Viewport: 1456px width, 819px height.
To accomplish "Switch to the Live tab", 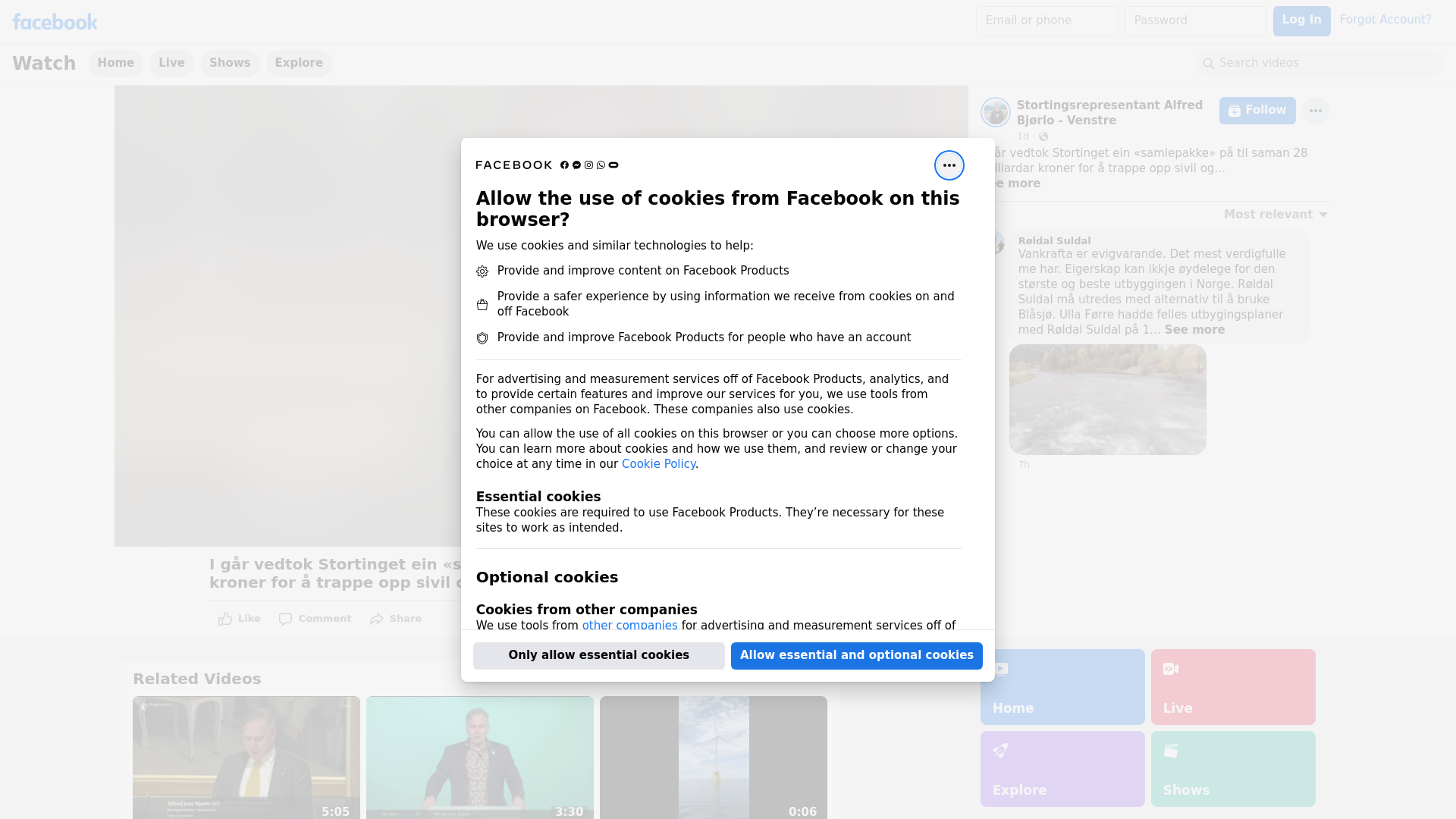I will coord(171,64).
